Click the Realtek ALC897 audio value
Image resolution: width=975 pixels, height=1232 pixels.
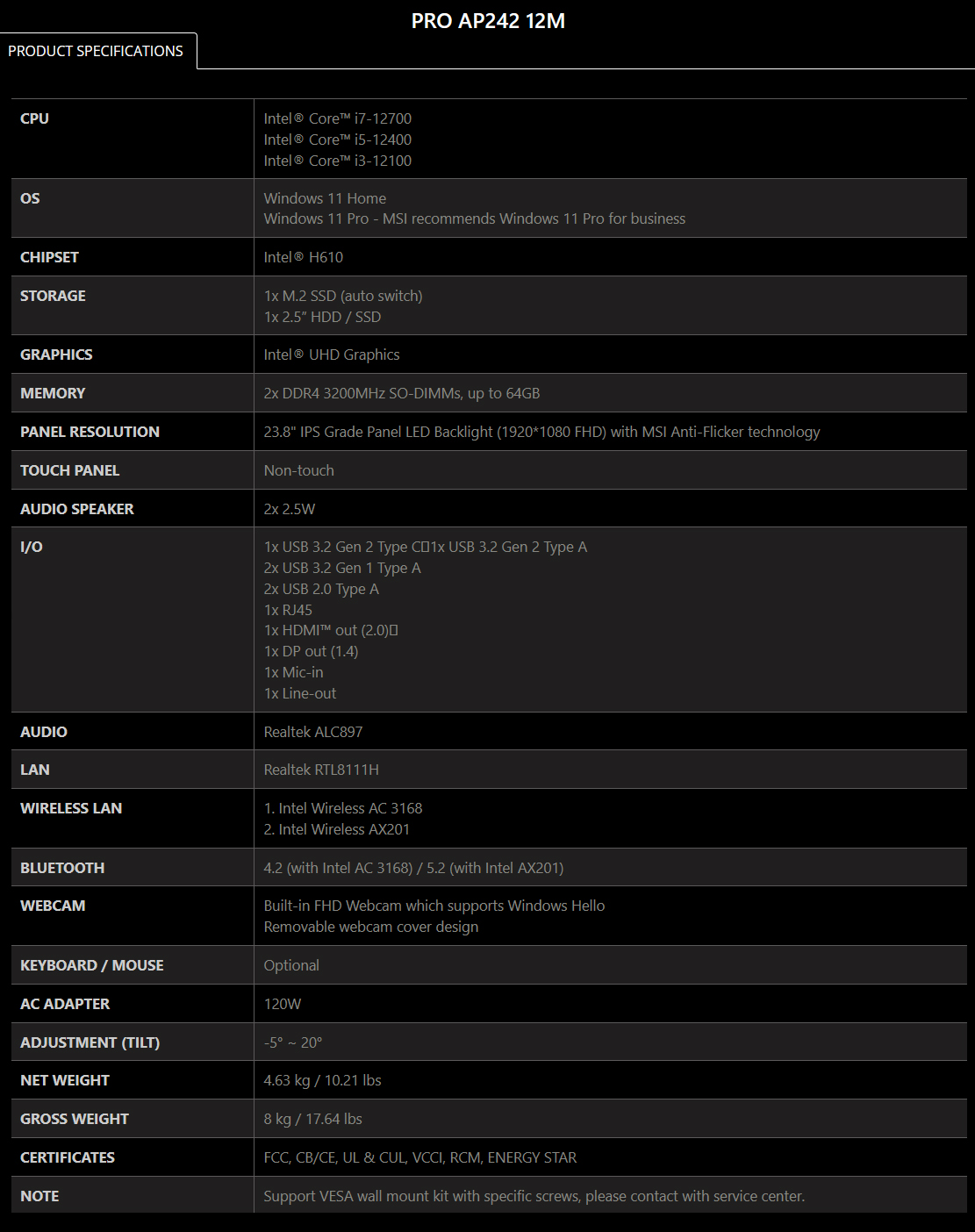pos(312,732)
